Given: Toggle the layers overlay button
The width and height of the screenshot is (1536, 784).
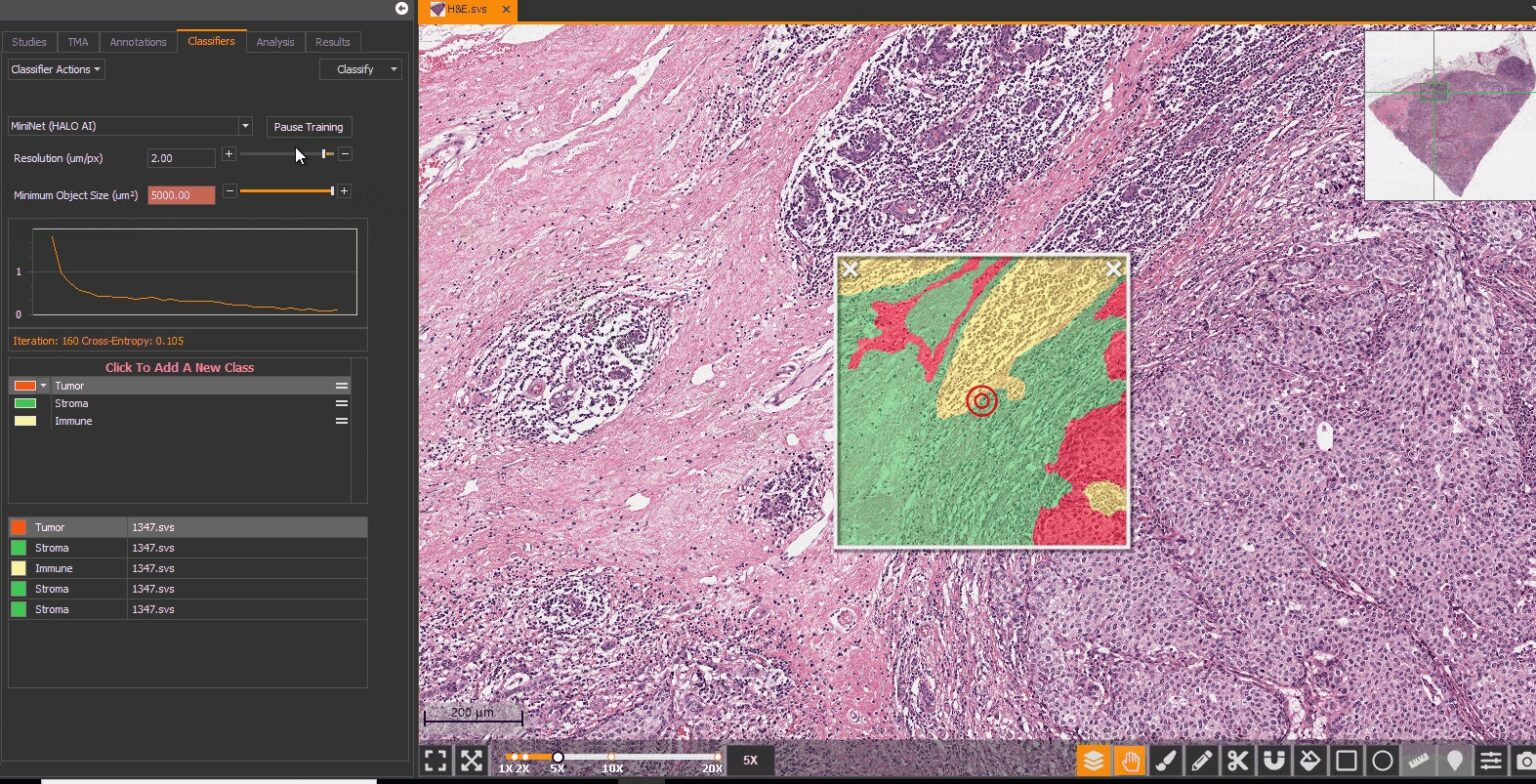Looking at the screenshot, I should (x=1094, y=761).
